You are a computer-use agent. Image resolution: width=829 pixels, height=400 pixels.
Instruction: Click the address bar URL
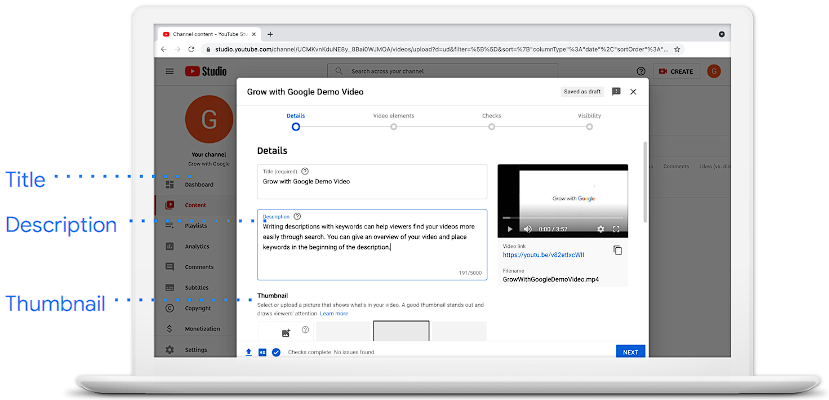click(x=439, y=49)
